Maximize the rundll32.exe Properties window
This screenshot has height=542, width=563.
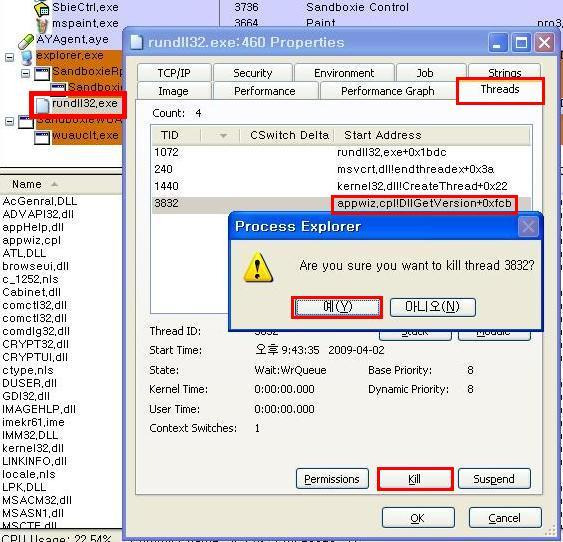[x=521, y=43]
